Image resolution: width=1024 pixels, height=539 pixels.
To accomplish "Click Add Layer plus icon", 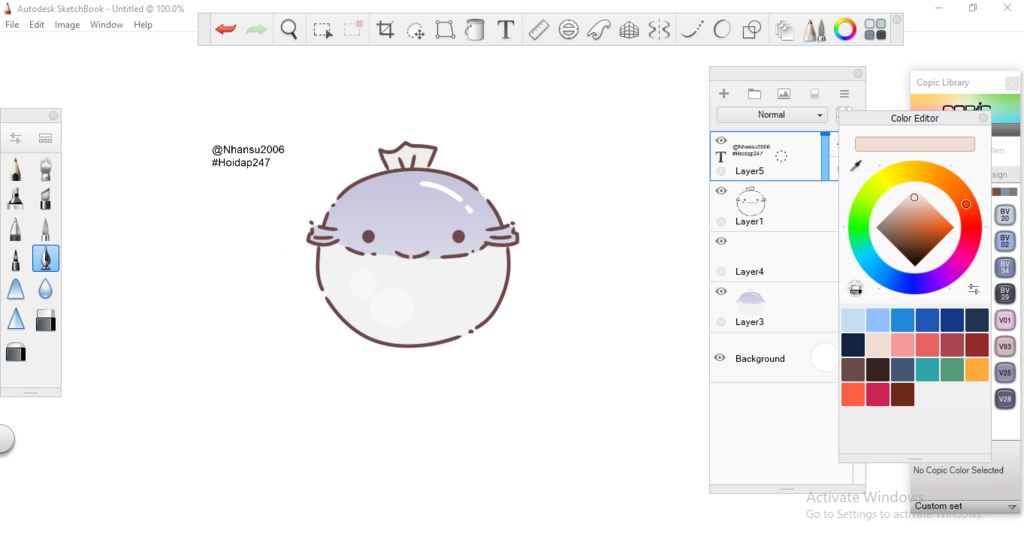I will pos(724,93).
